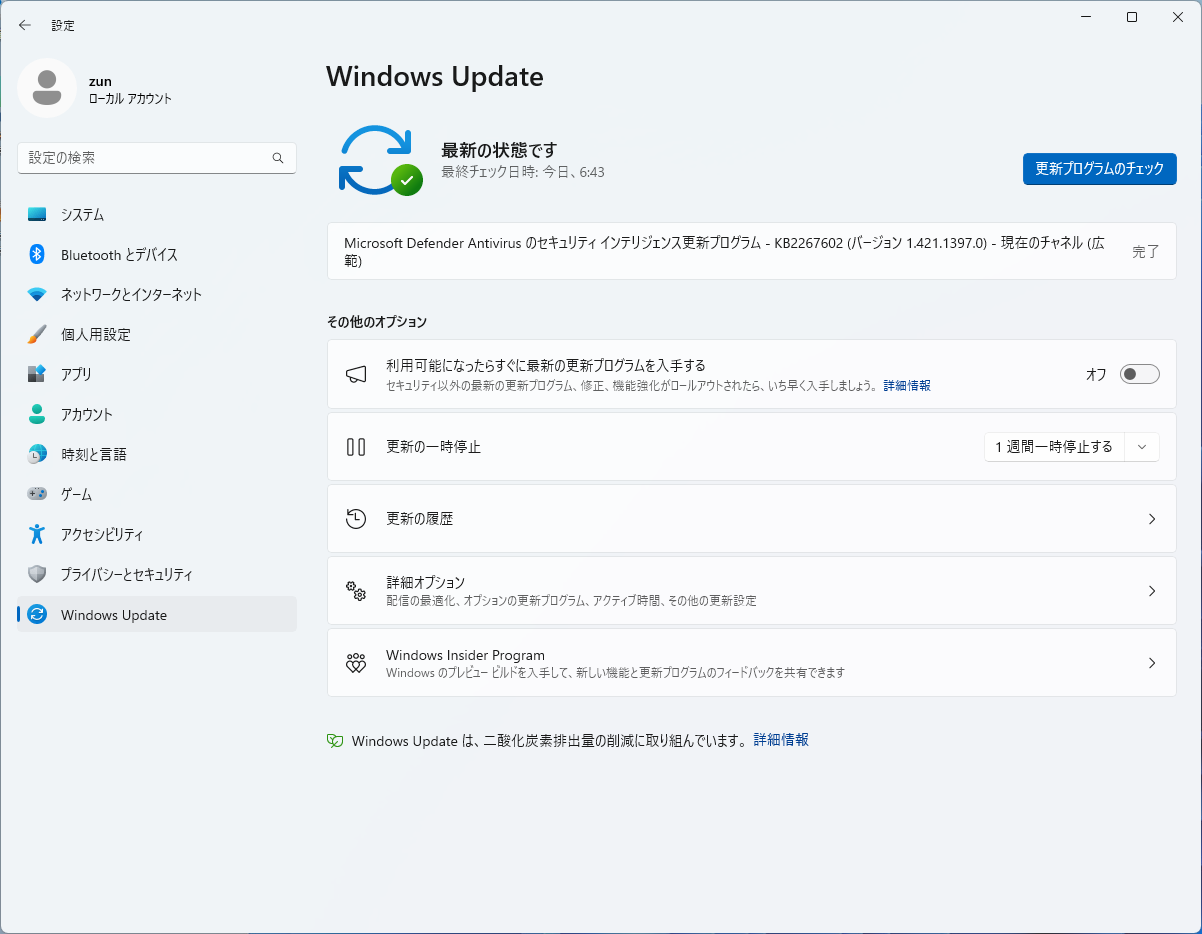This screenshot has height=934, width=1202.
Task: Click the 設定の検索 search field
Action: (x=157, y=158)
